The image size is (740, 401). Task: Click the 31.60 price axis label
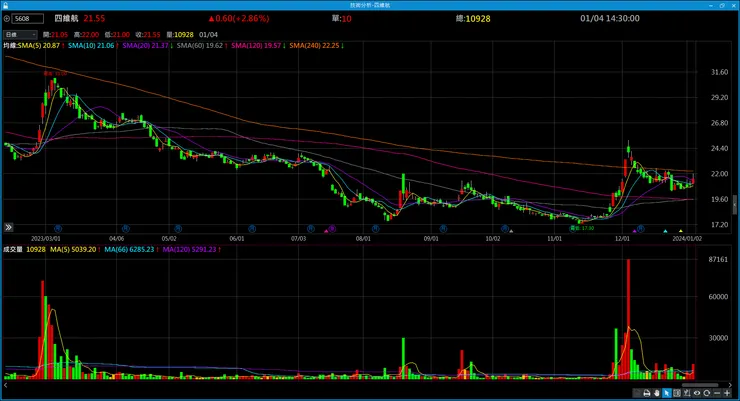pyautogui.click(x=719, y=72)
